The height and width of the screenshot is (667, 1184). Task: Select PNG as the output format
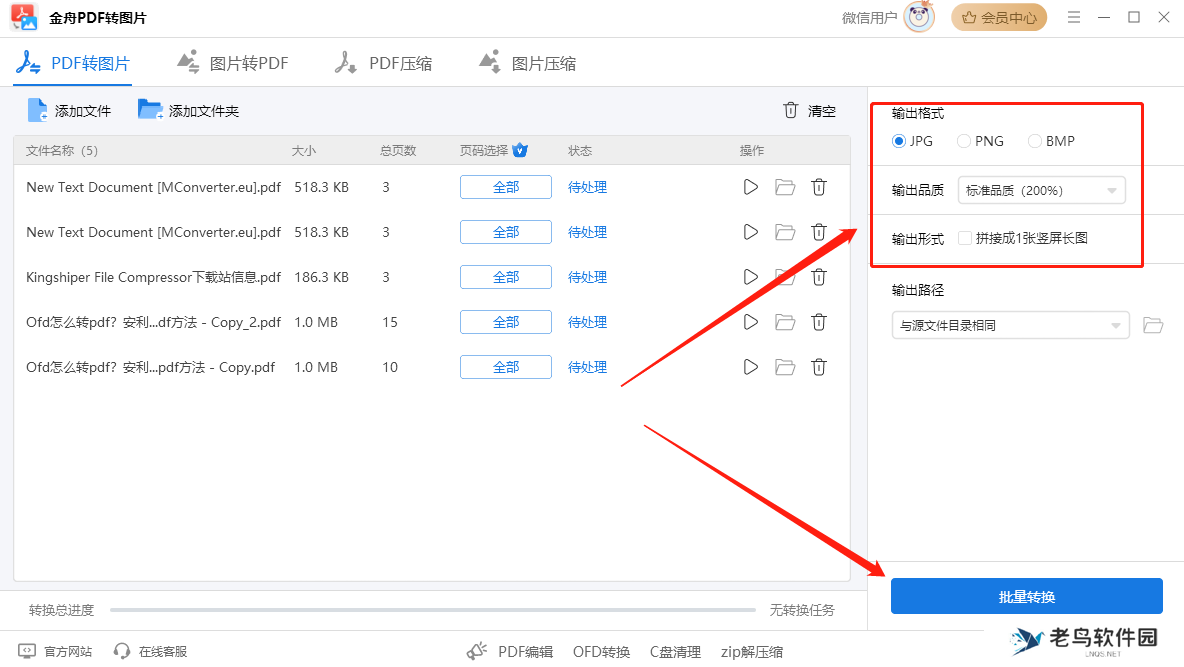click(963, 141)
